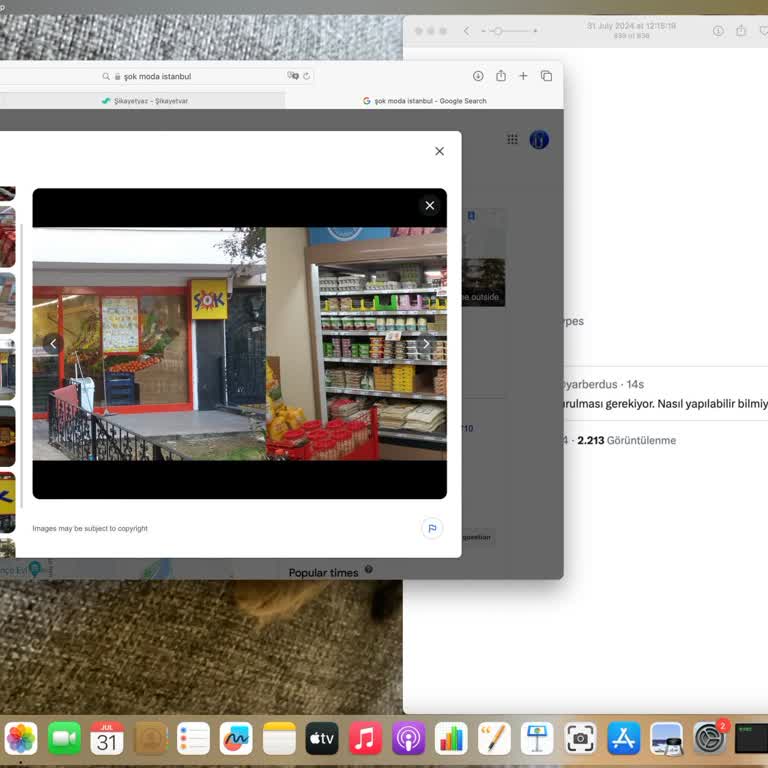Select the 'şok moda istanbul - Google Search' tab
The height and width of the screenshot is (768, 768).
(x=424, y=101)
